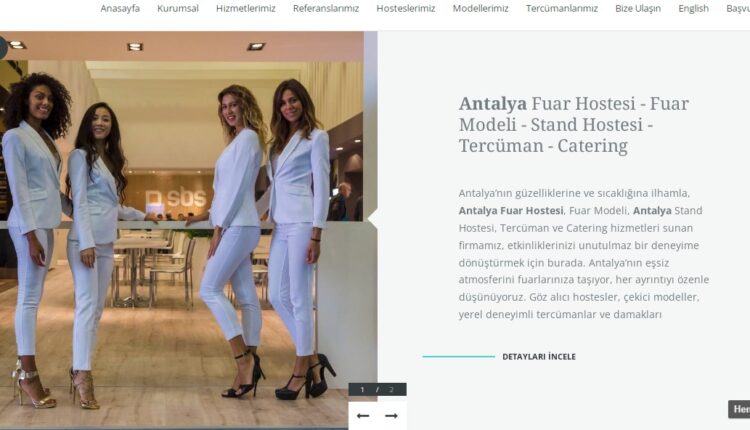Open Bize Ulaşın contact page

[638, 9]
